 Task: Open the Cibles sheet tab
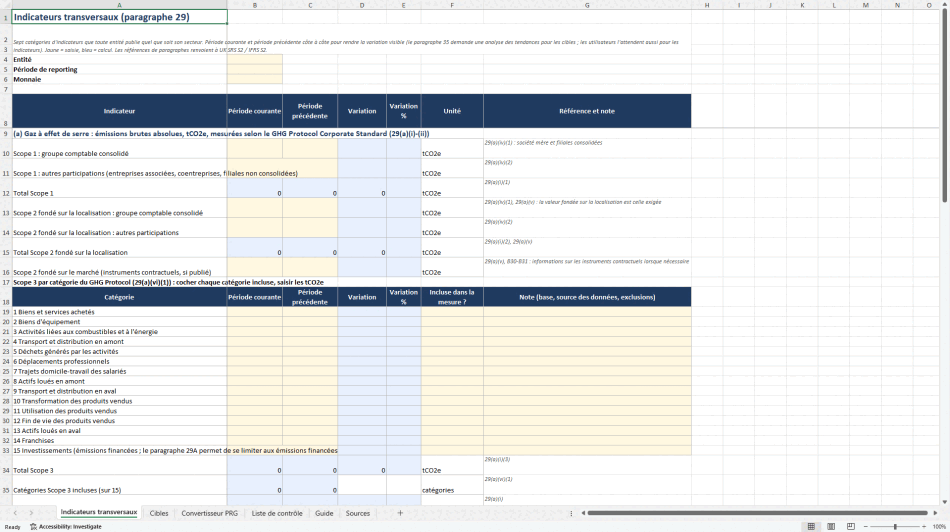pyautogui.click(x=159, y=513)
